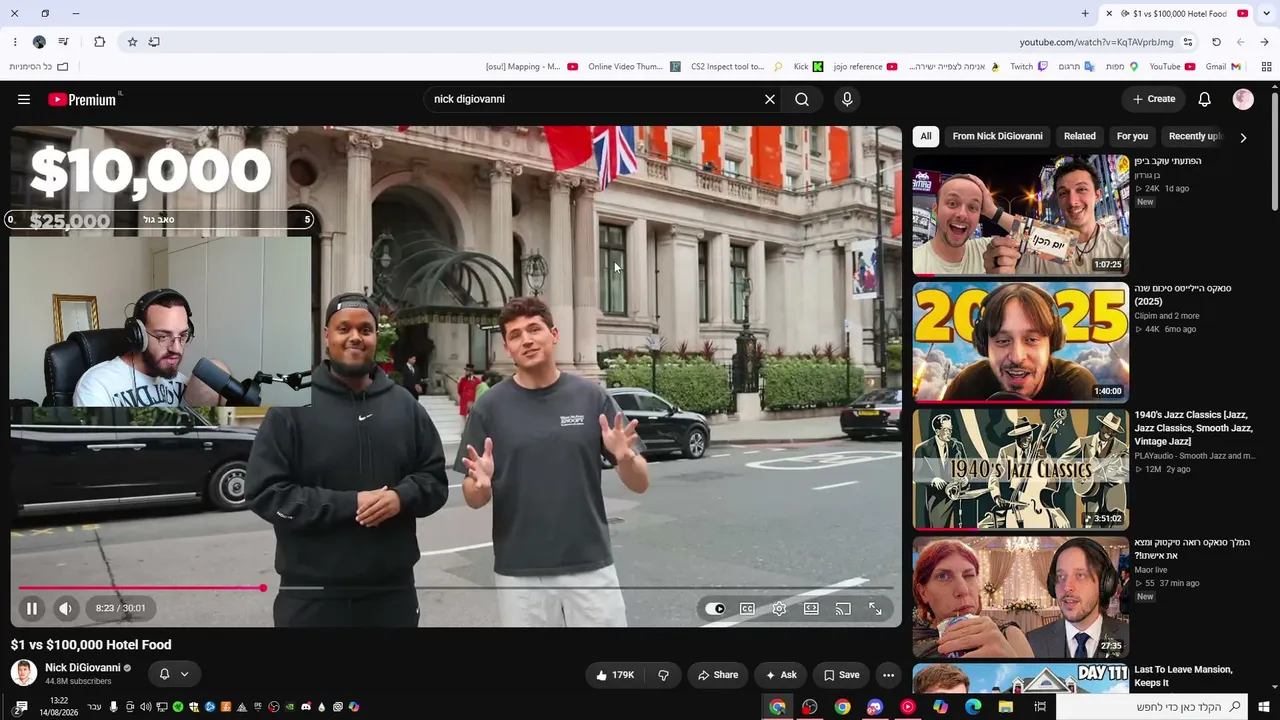This screenshot has height=720, width=1280.
Task: Open YouTube notifications bell
Action: click(1205, 99)
